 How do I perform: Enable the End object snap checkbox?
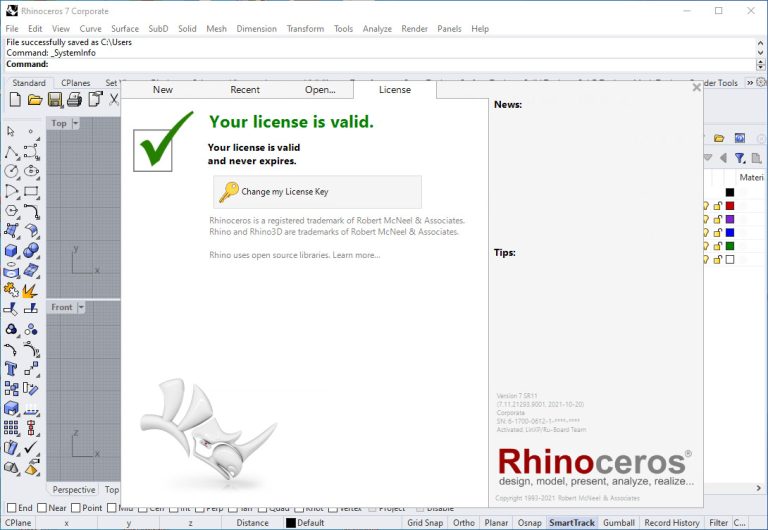click(12, 508)
